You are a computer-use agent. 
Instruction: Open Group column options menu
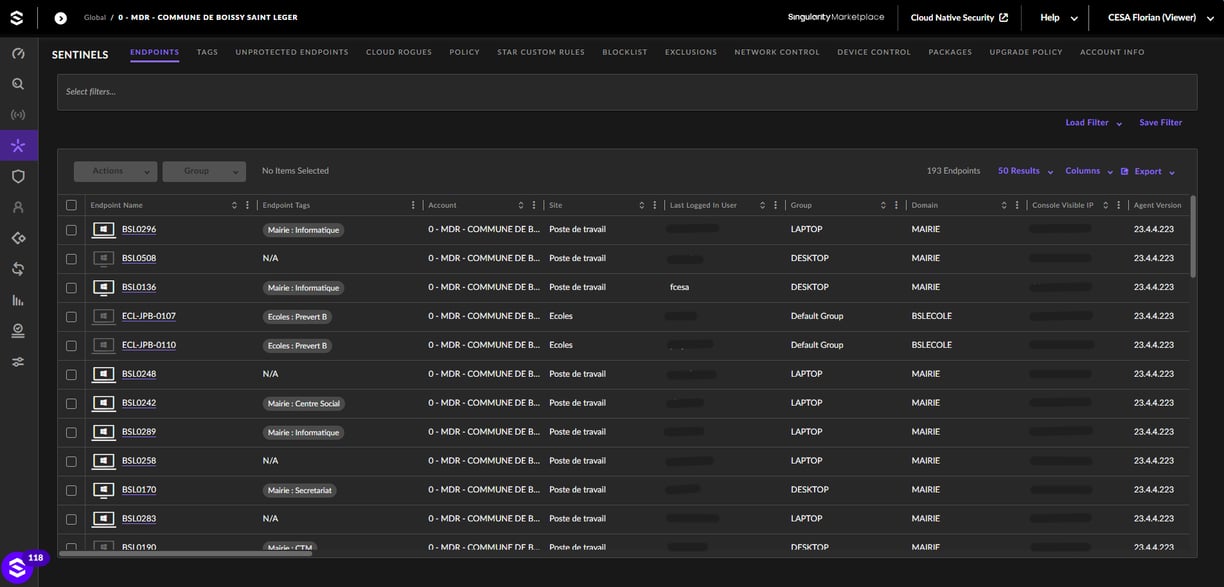[x=897, y=205]
